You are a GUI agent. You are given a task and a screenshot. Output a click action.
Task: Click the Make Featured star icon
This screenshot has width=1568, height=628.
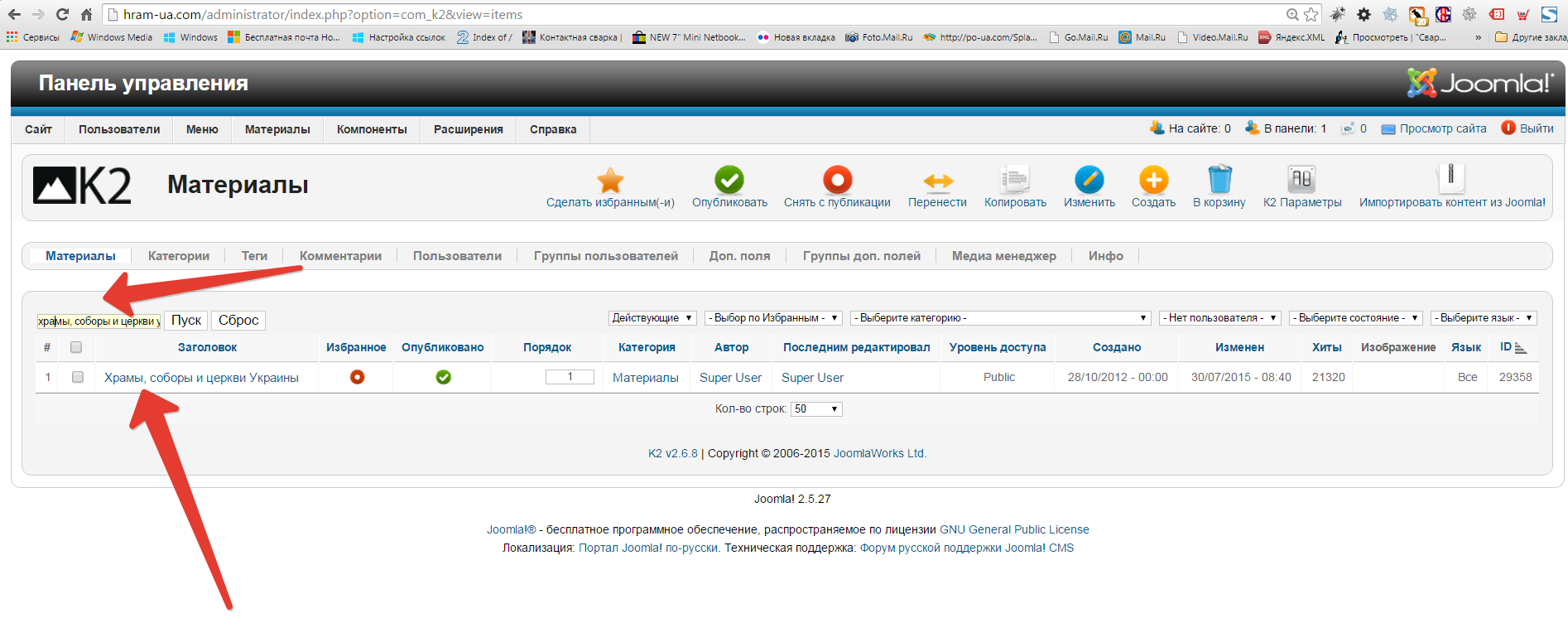coord(610,180)
